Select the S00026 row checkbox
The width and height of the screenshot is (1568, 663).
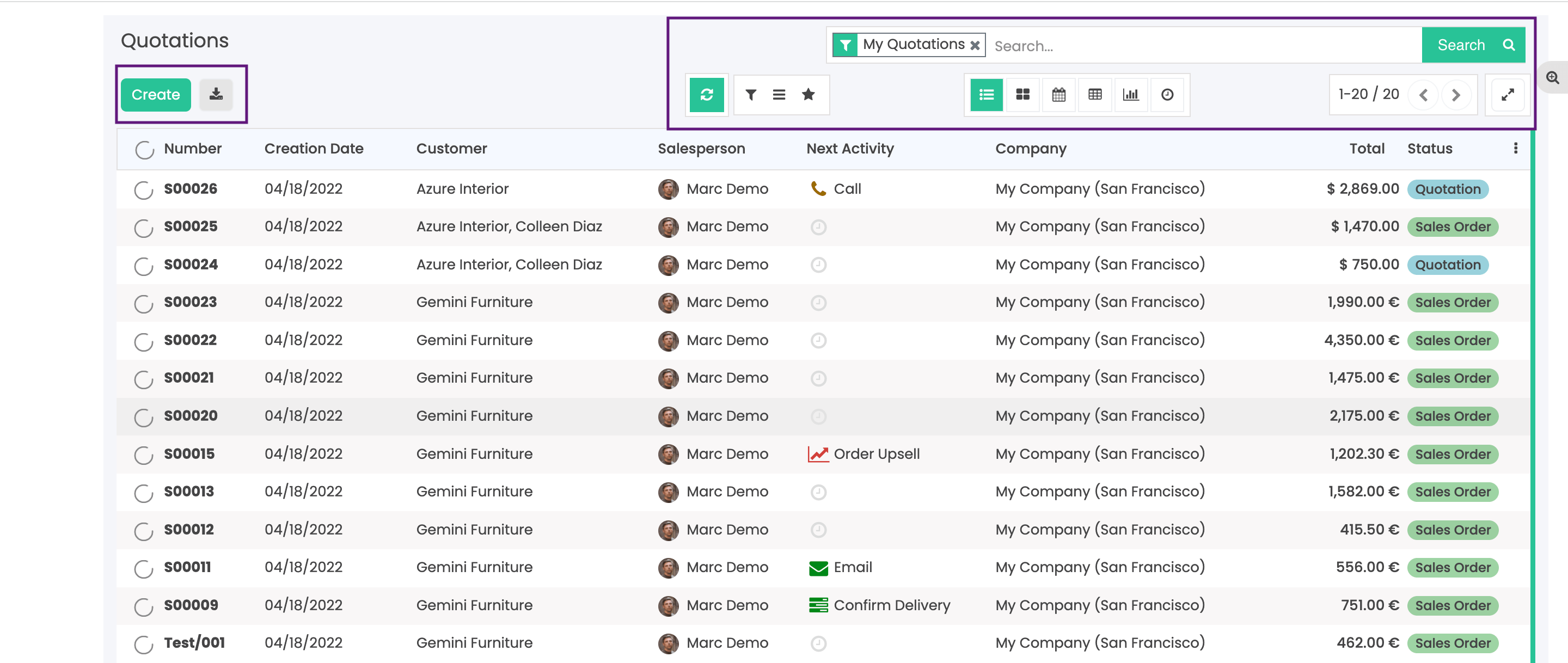pos(144,190)
